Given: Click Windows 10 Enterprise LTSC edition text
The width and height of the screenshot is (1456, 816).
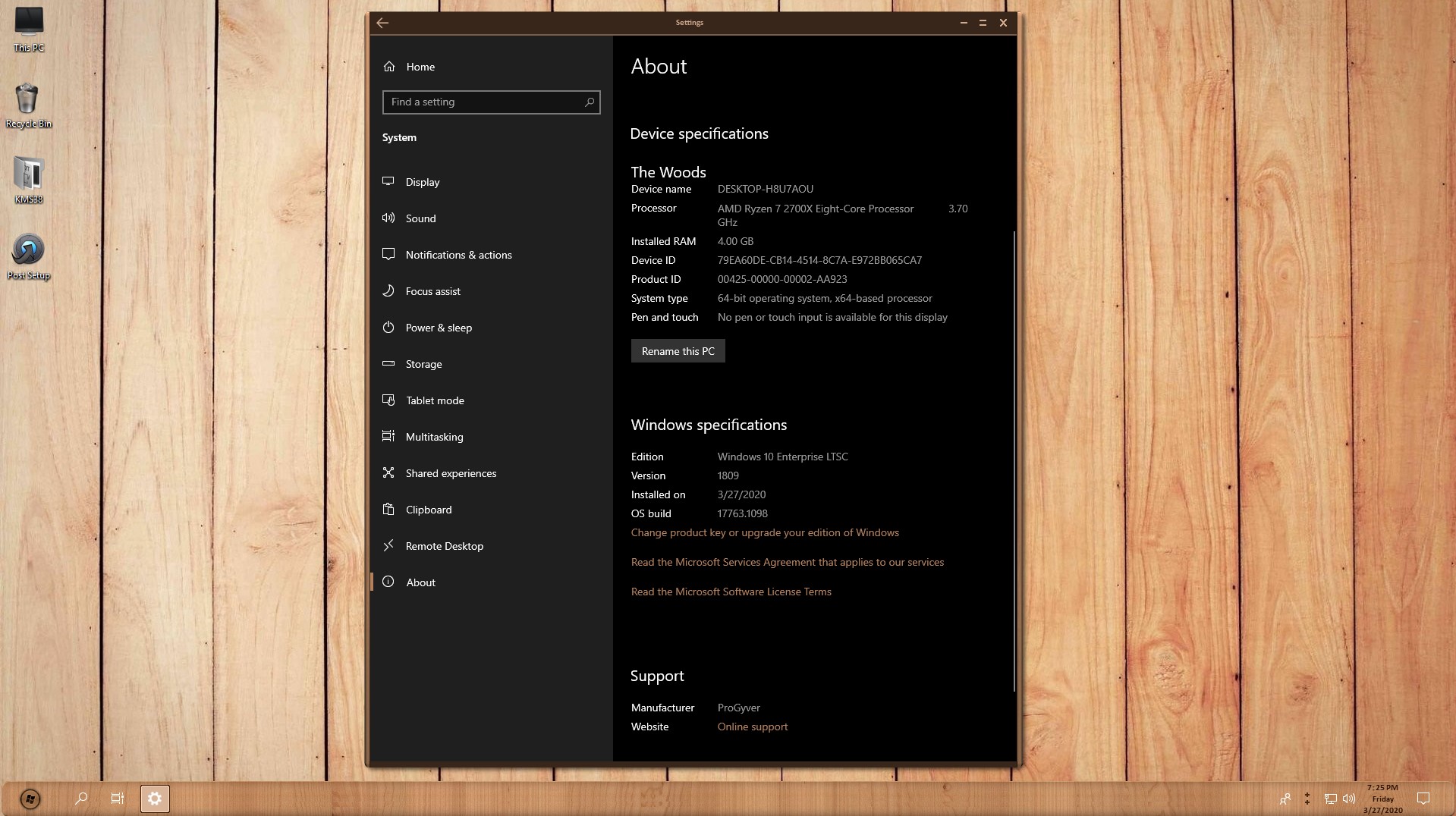Looking at the screenshot, I should coord(783,457).
